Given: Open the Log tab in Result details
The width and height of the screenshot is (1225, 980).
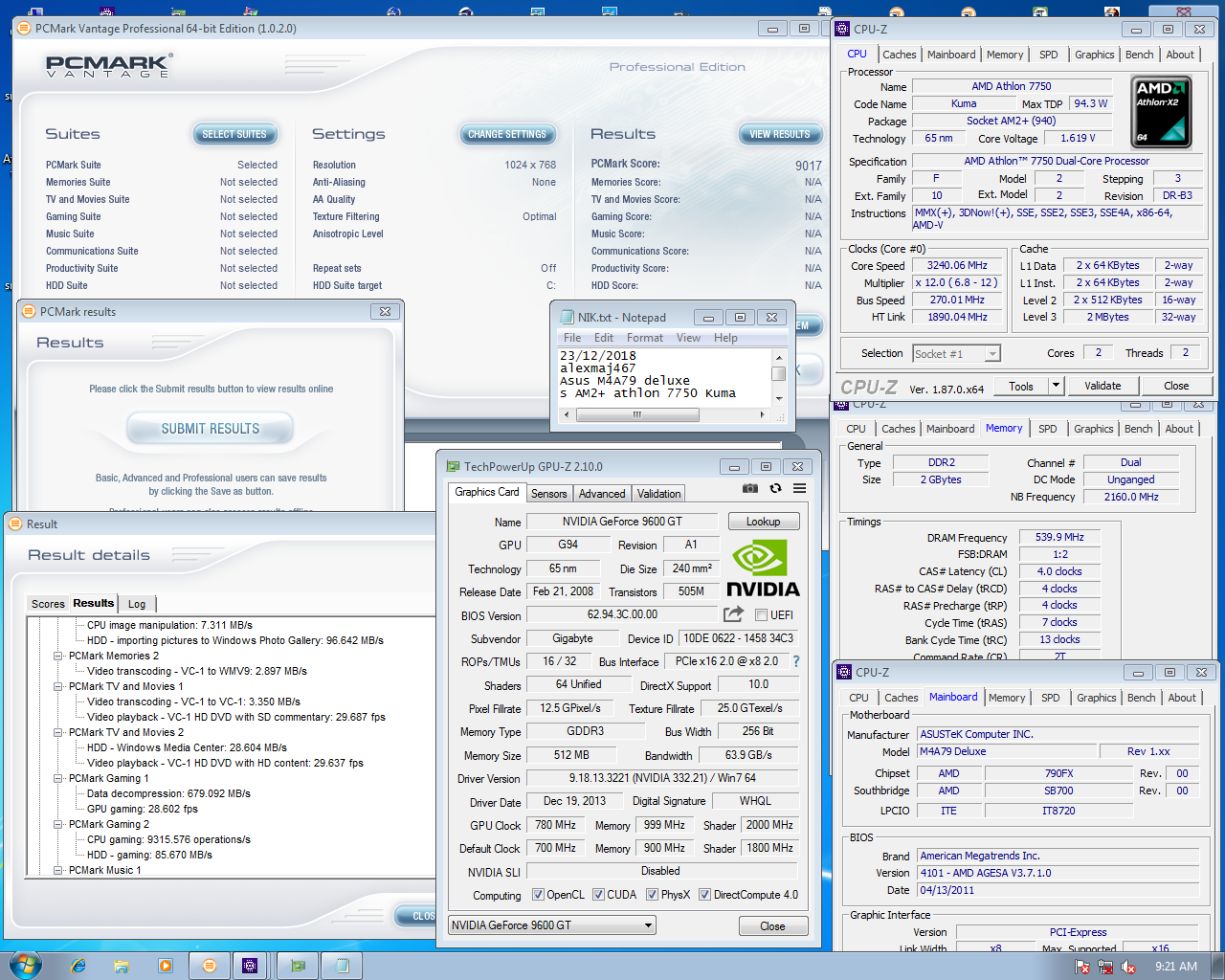Looking at the screenshot, I should point(137,604).
